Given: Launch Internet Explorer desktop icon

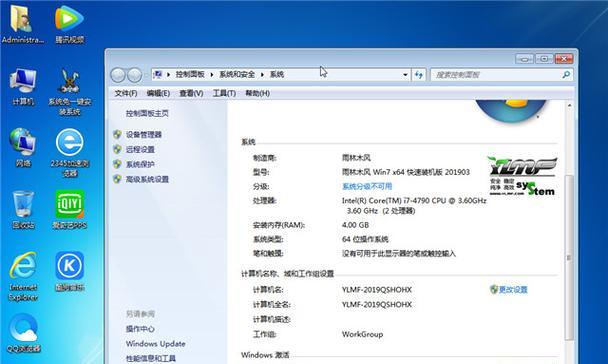Looking at the screenshot, I should click(x=23, y=276).
